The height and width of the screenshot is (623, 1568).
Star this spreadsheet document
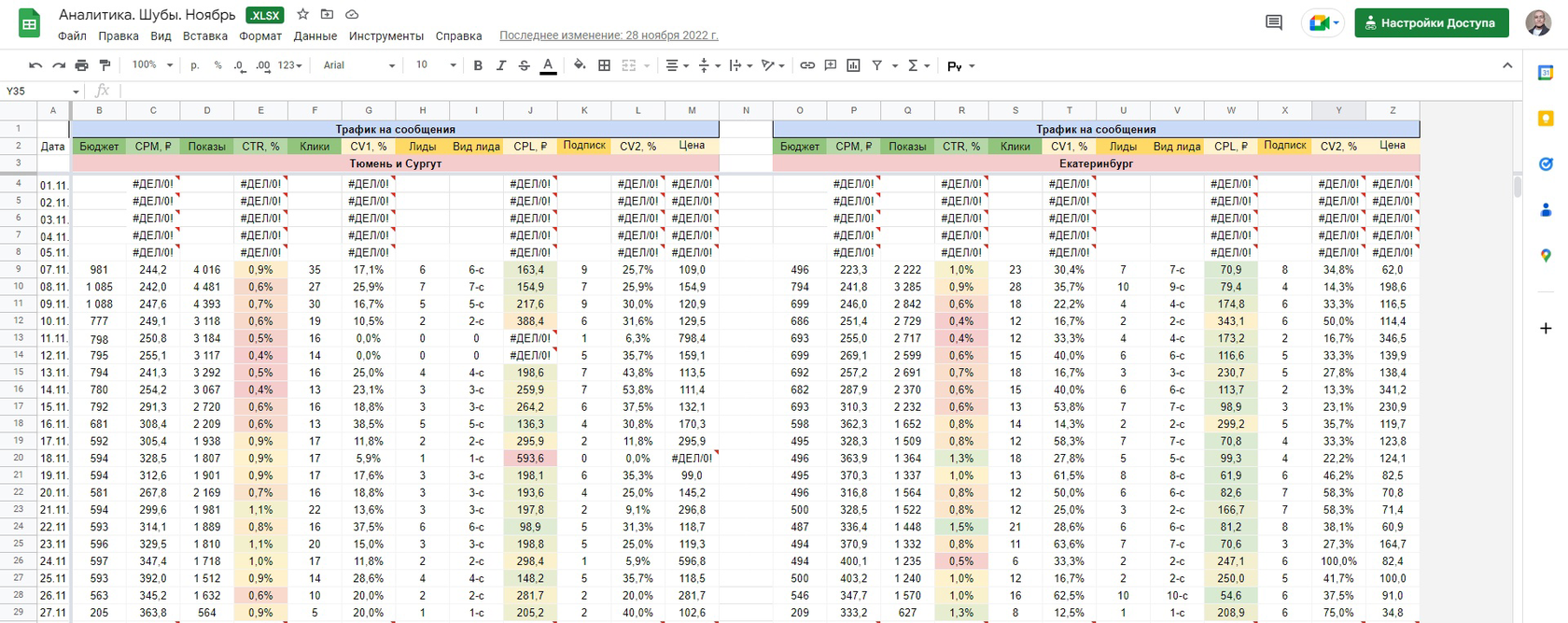pos(302,14)
